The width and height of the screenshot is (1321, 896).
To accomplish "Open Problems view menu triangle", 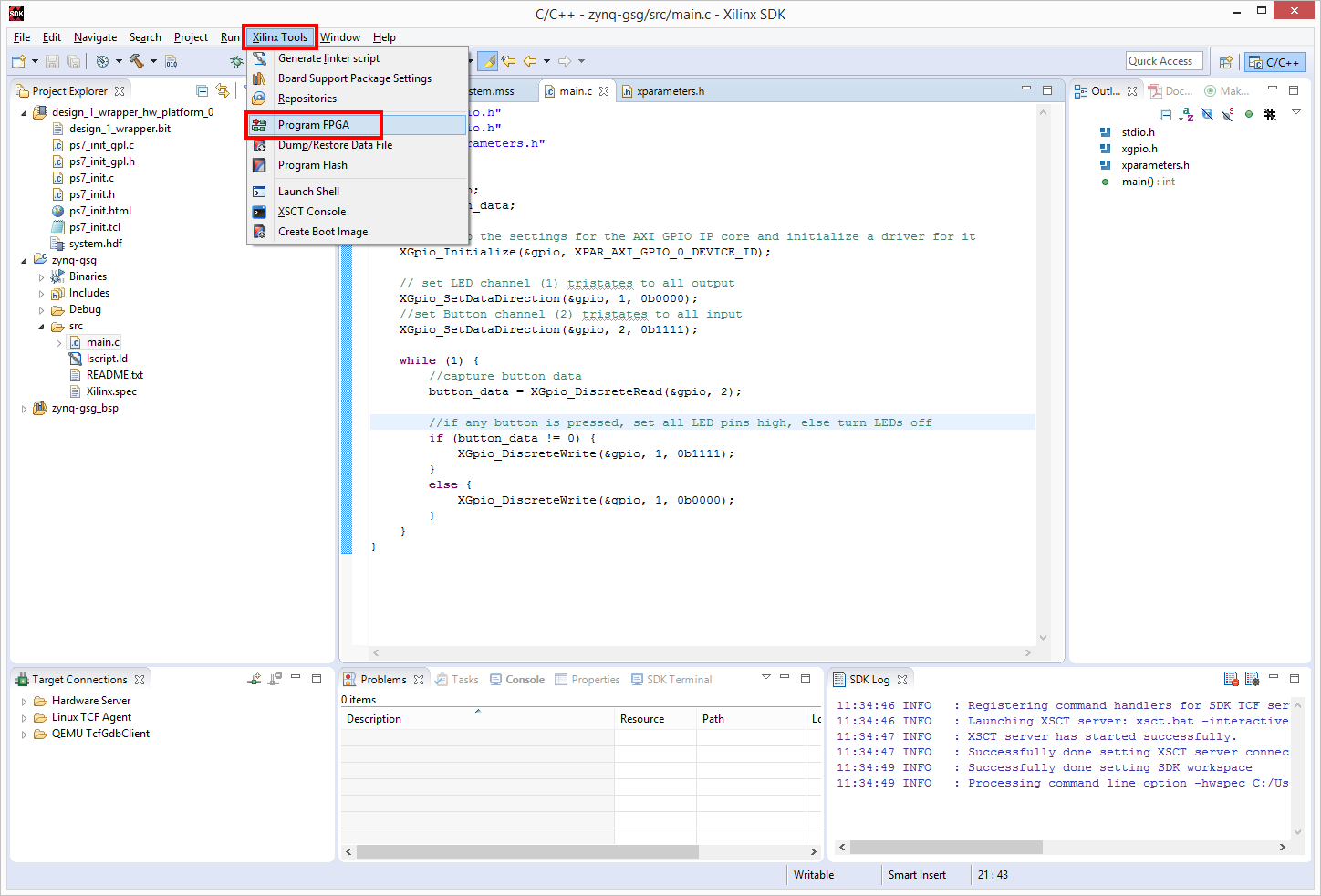I will click(x=766, y=677).
